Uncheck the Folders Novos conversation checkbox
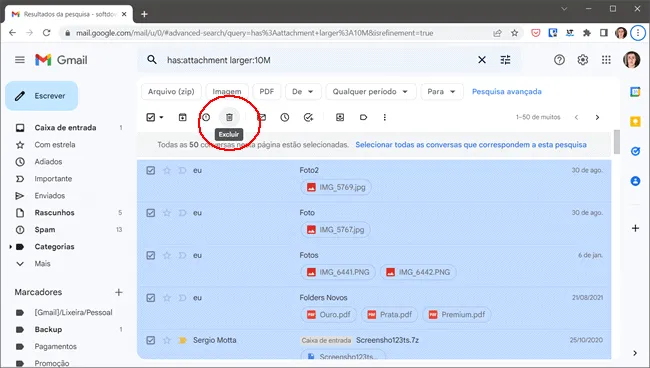The width and height of the screenshot is (650, 368). tap(150, 298)
